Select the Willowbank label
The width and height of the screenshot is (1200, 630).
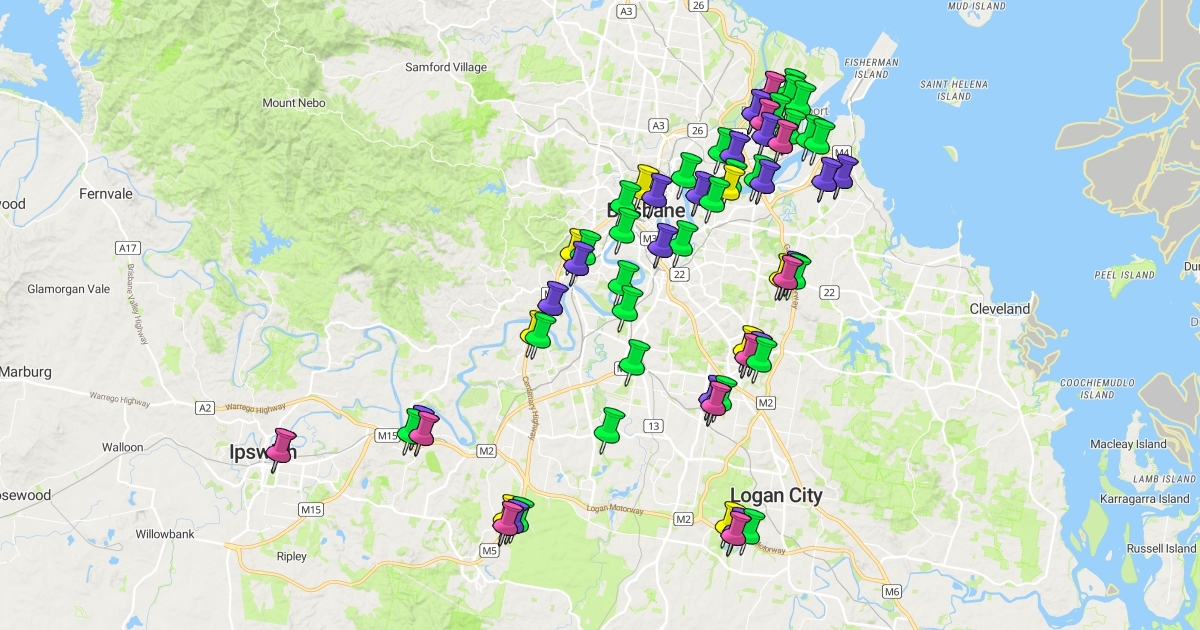point(165,534)
